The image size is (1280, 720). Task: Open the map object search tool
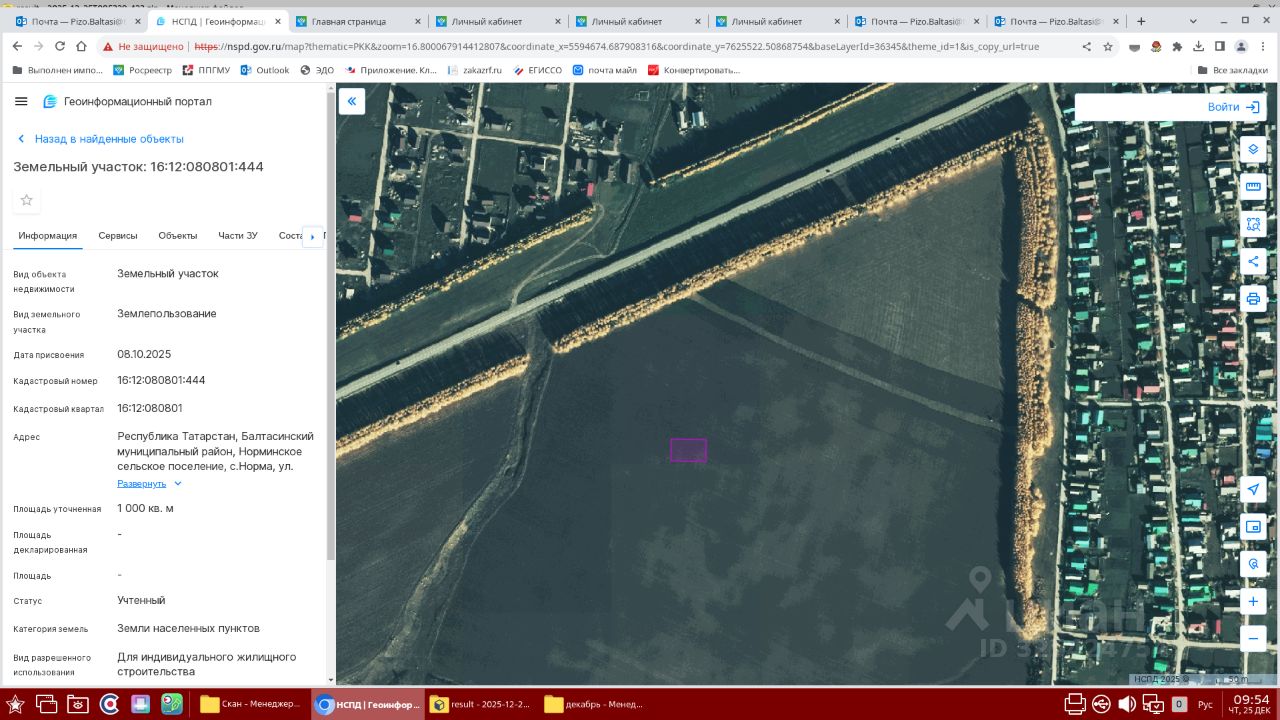tap(1253, 564)
